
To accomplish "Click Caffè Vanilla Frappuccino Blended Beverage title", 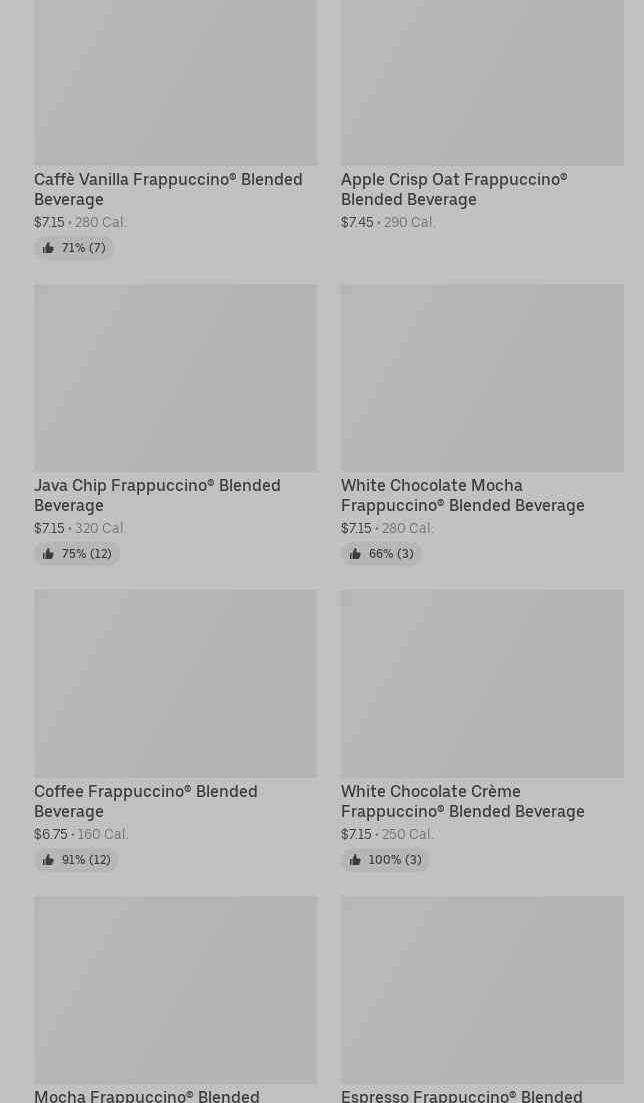I will coord(168,189).
